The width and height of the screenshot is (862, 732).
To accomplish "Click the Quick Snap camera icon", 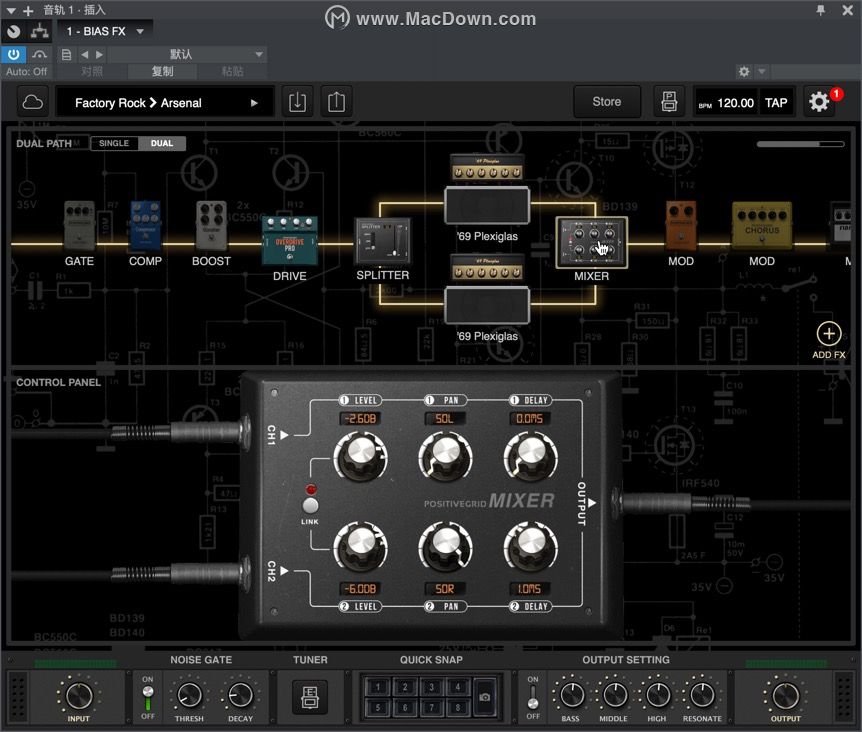I will pyautogui.click(x=484, y=697).
